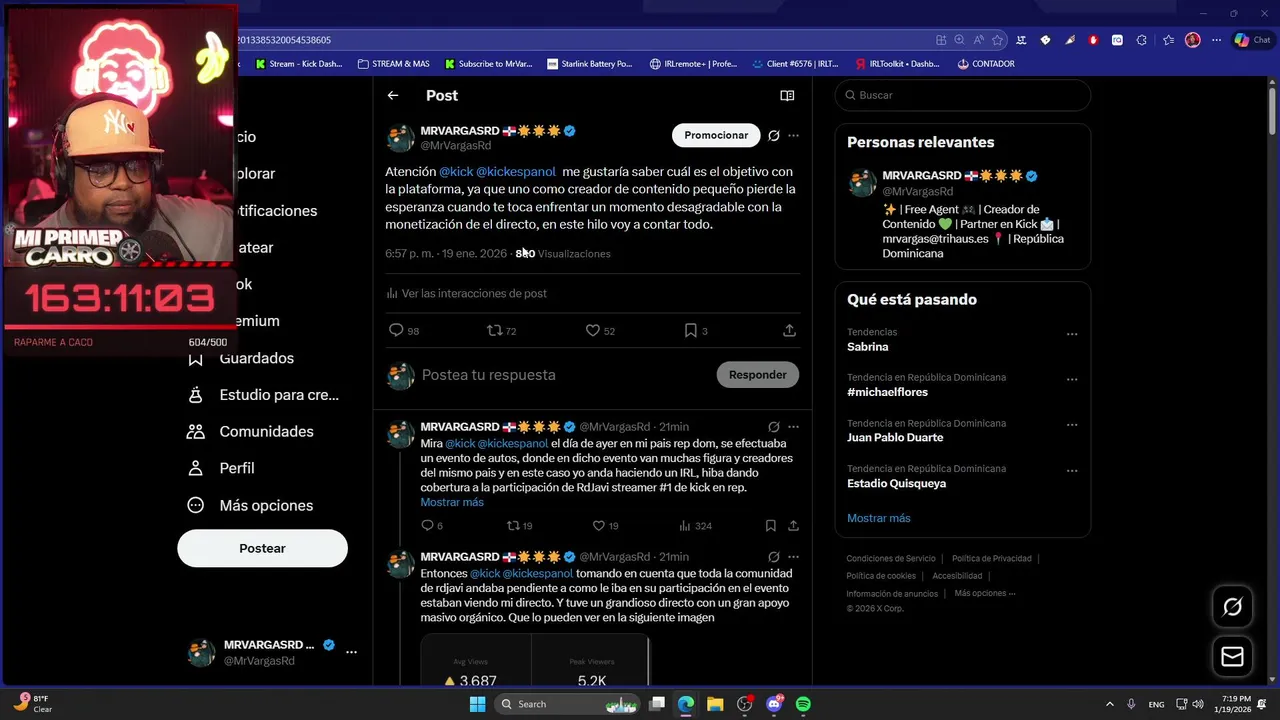1280x720 pixels.
Task: Click the Promocionar button
Action: (x=716, y=135)
